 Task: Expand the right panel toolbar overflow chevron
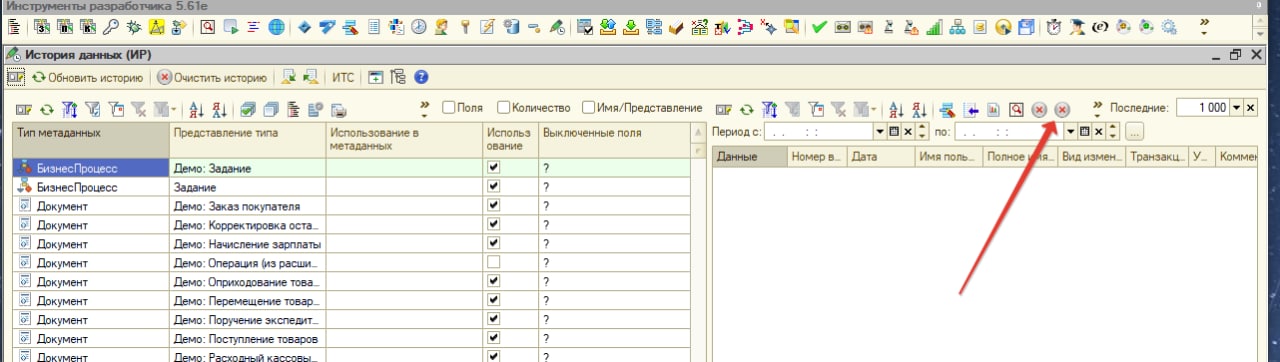click(x=1098, y=108)
